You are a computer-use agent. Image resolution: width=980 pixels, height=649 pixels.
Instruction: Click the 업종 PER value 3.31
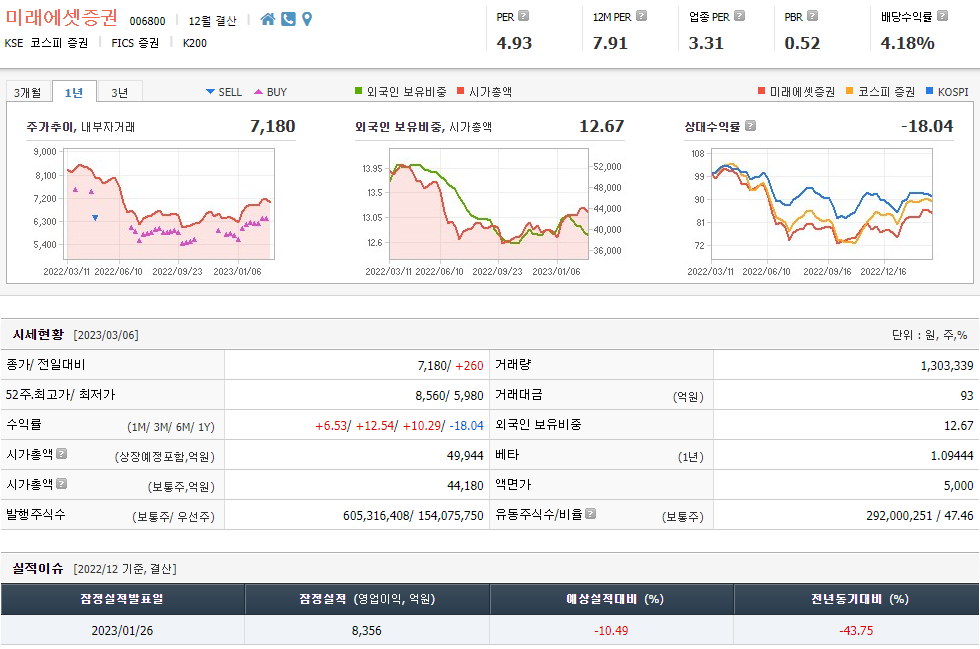tap(706, 43)
